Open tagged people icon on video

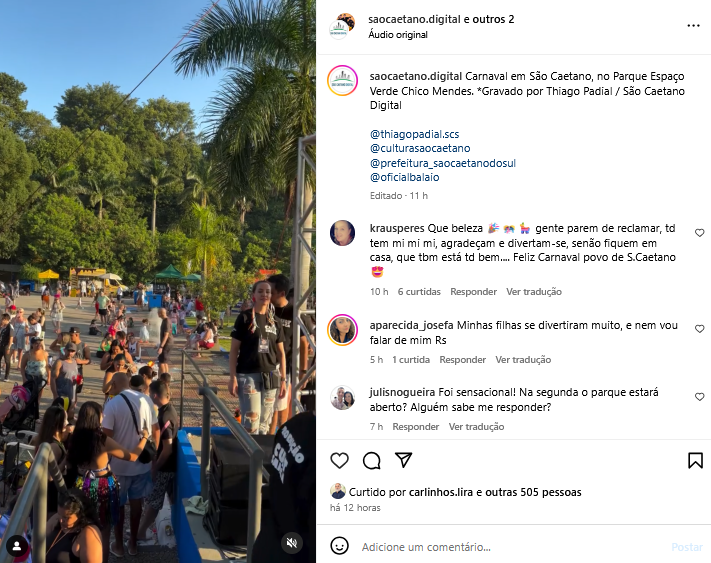[x=17, y=546]
